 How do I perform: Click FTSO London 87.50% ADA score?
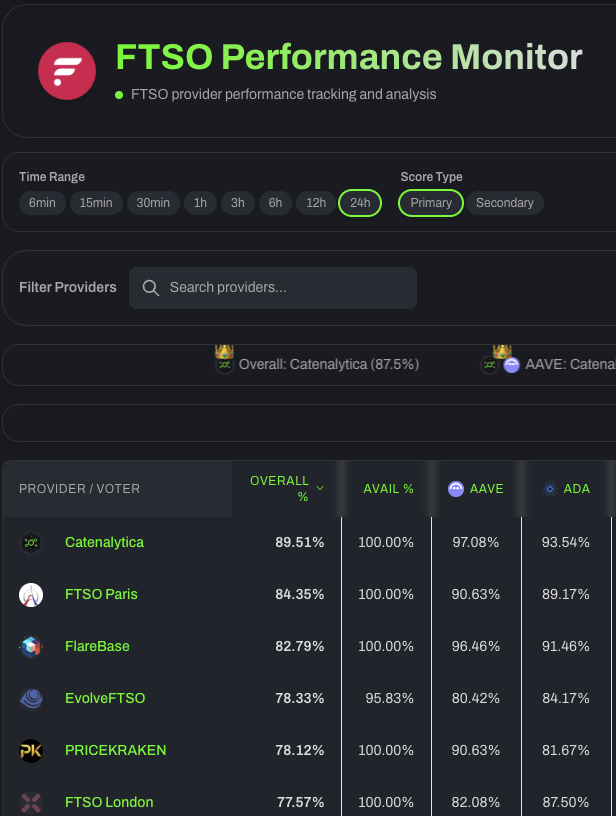tap(566, 802)
